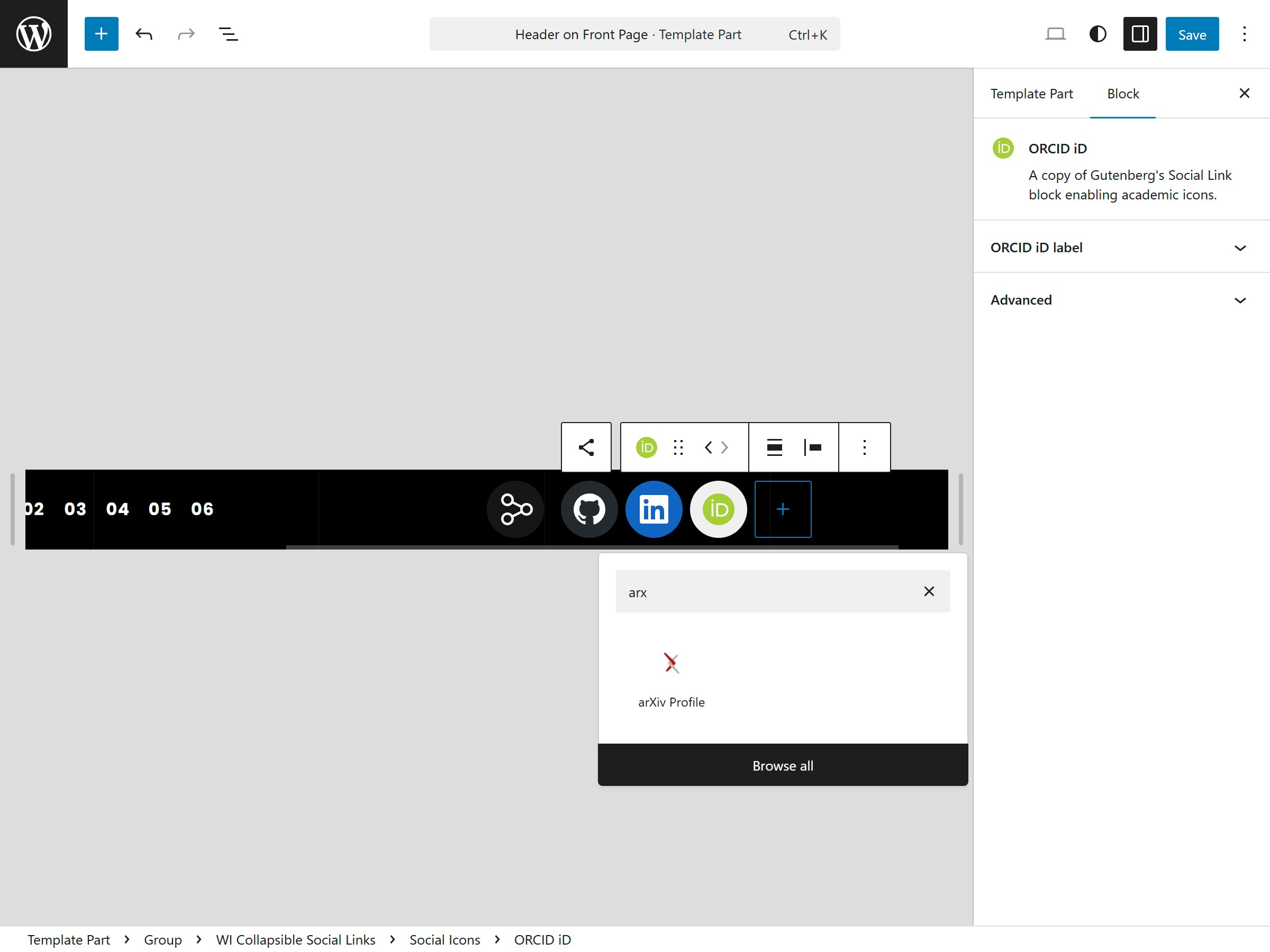Screen dimensions: 1270x952
Task: Switch to the Template Part tab
Action: (1031, 93)
